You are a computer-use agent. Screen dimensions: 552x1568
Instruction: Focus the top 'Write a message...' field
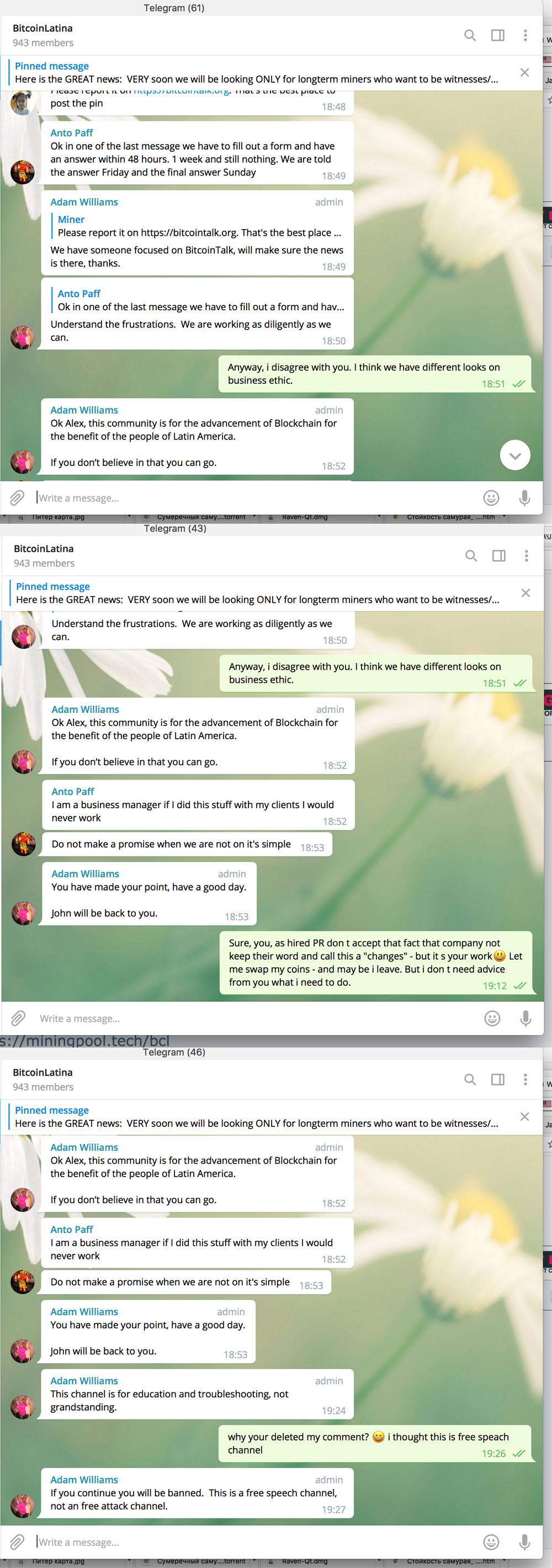tap(256, 498)
